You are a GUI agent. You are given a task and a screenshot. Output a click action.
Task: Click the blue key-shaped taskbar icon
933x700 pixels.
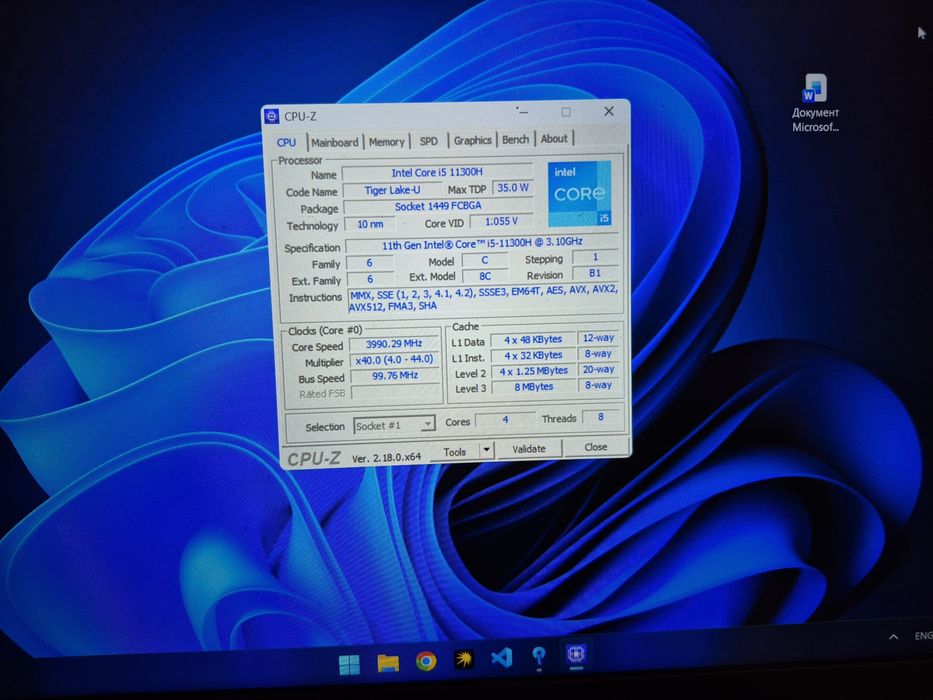pos(539,657)
